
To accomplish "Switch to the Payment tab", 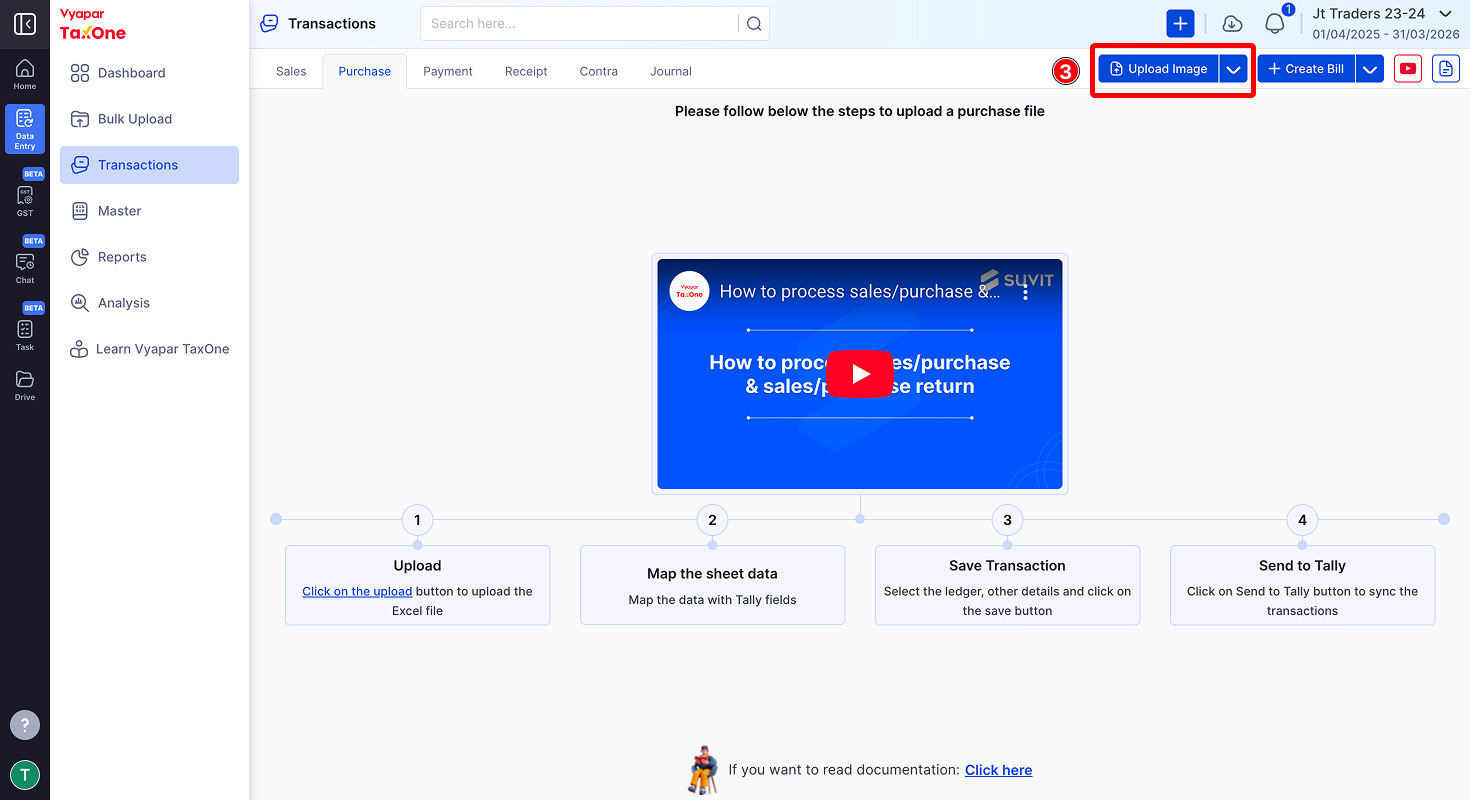I will coord(448,71).
